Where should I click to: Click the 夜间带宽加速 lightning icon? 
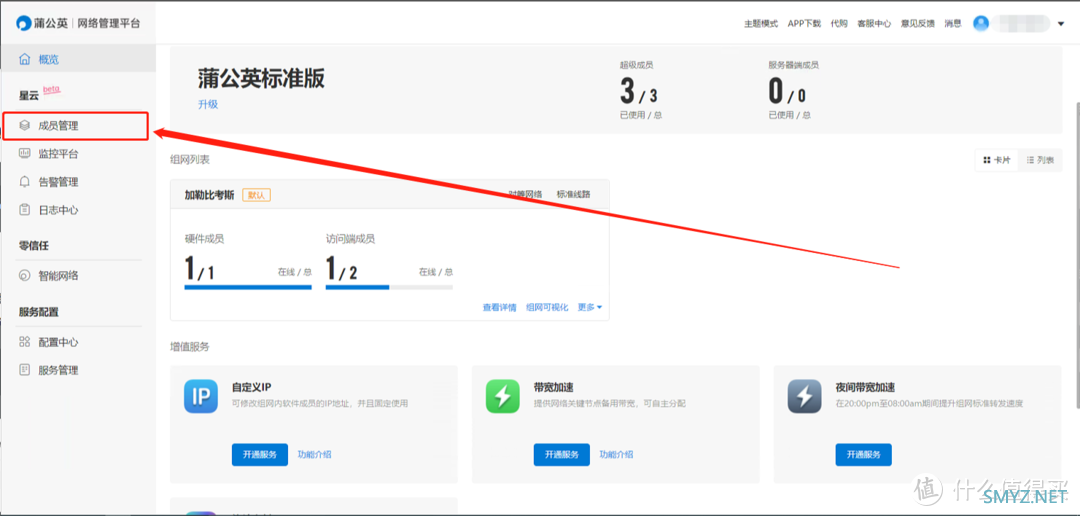click(804, 396)
